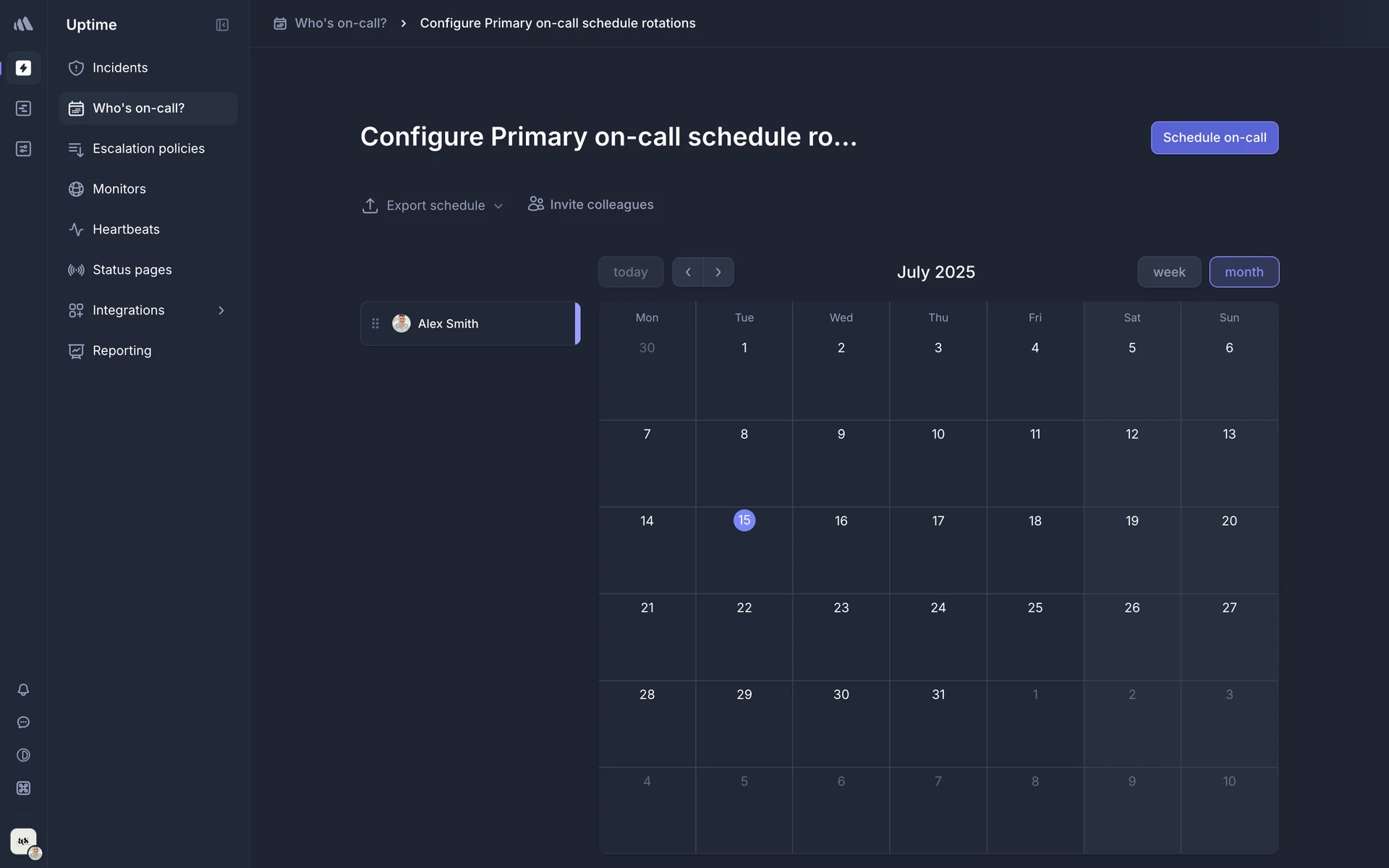Go to next month in calendar
Screen dimensions: 1389x868
(x=718, y=272)
